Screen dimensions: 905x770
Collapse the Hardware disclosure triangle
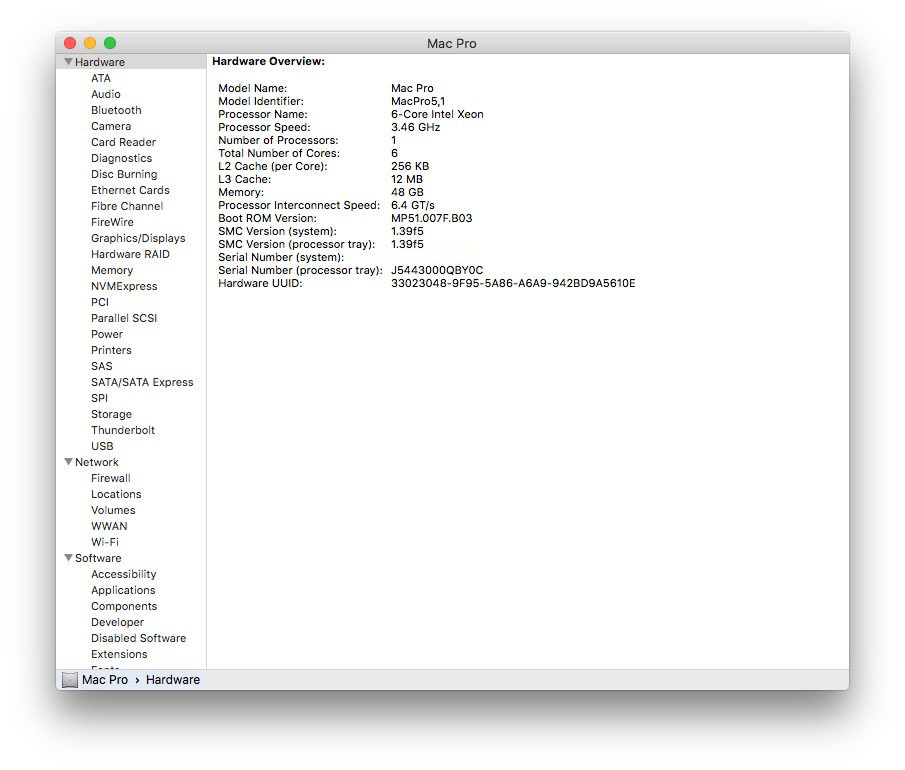point(68,61)
